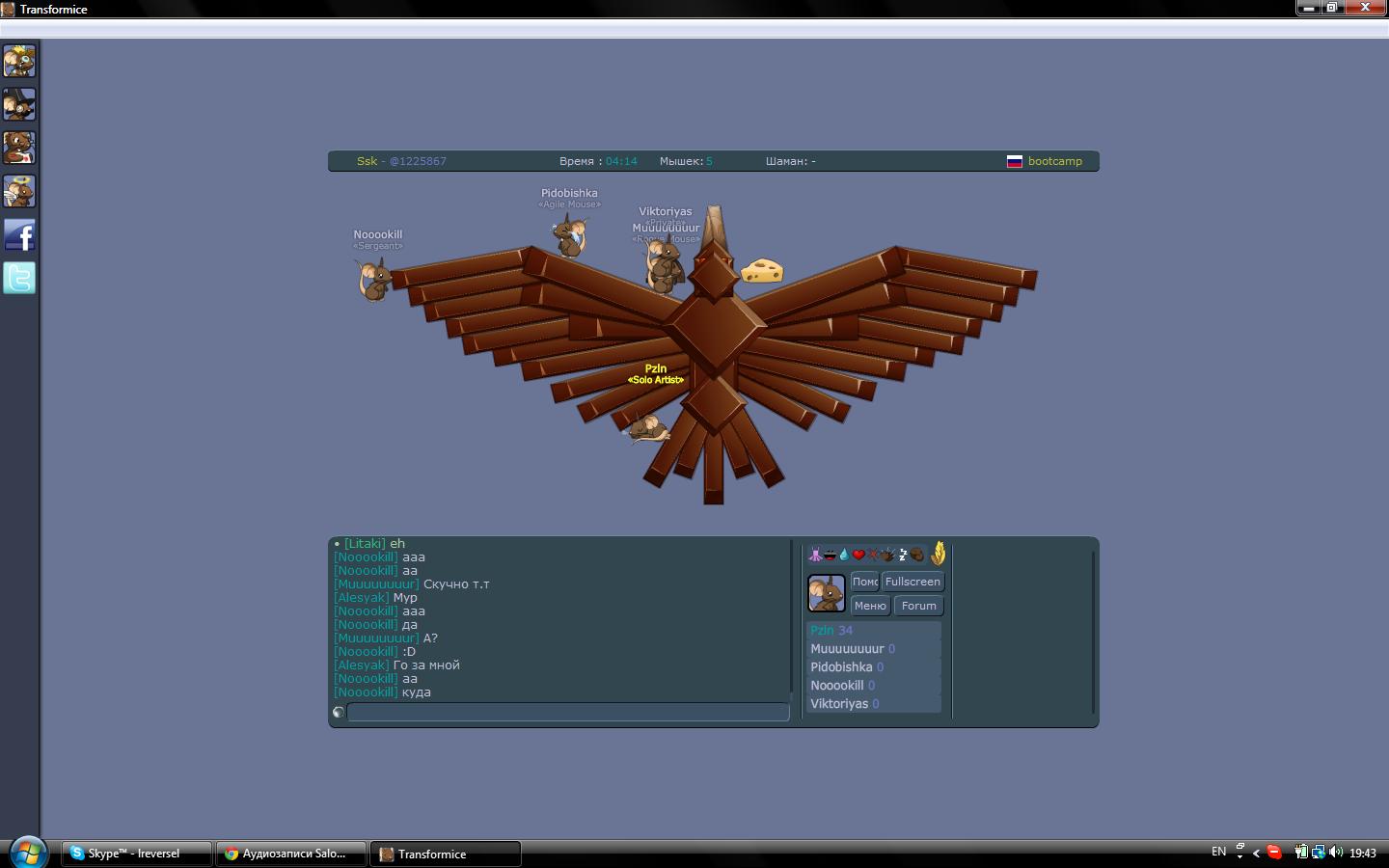1389x868 pixels.
Task: Select Nooookill in the player list
Action: [874, 686]
